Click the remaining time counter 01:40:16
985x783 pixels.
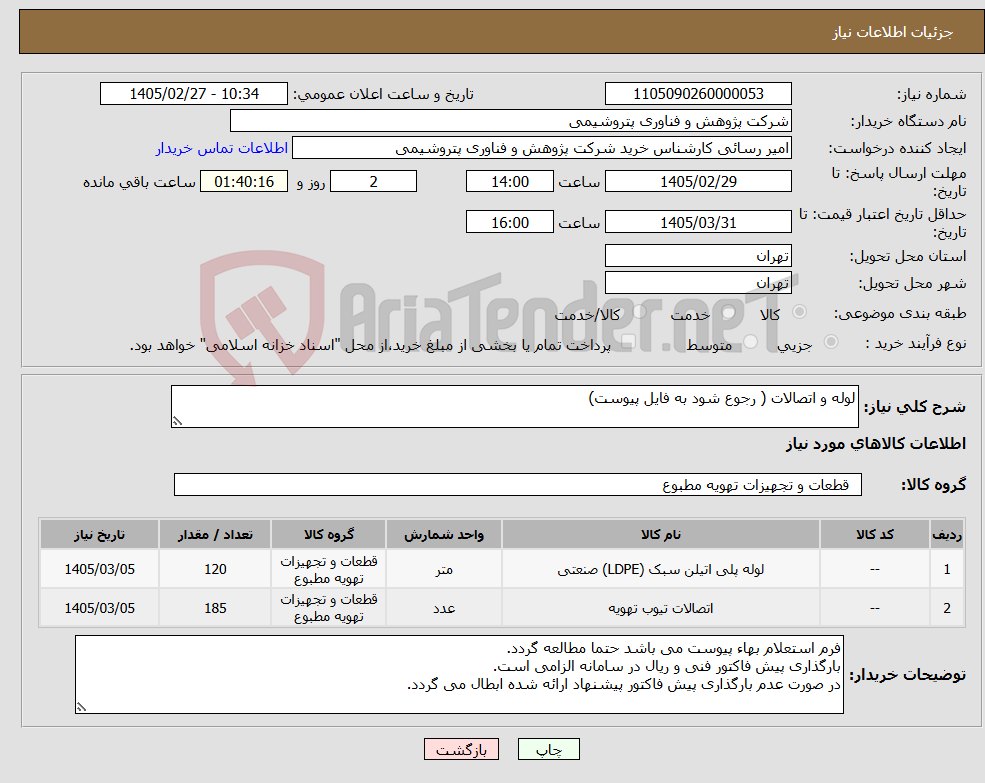point(244,182)
